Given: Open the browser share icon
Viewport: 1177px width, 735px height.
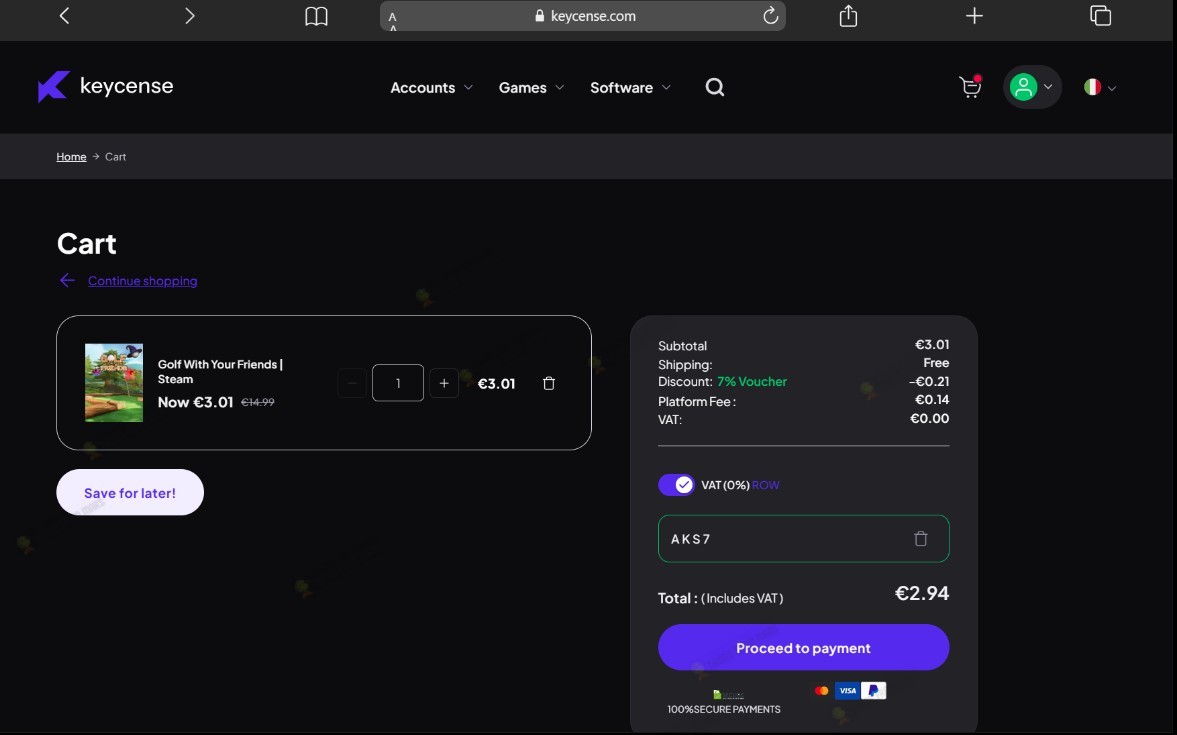Looking at the screenshot, I should (848, 16).
